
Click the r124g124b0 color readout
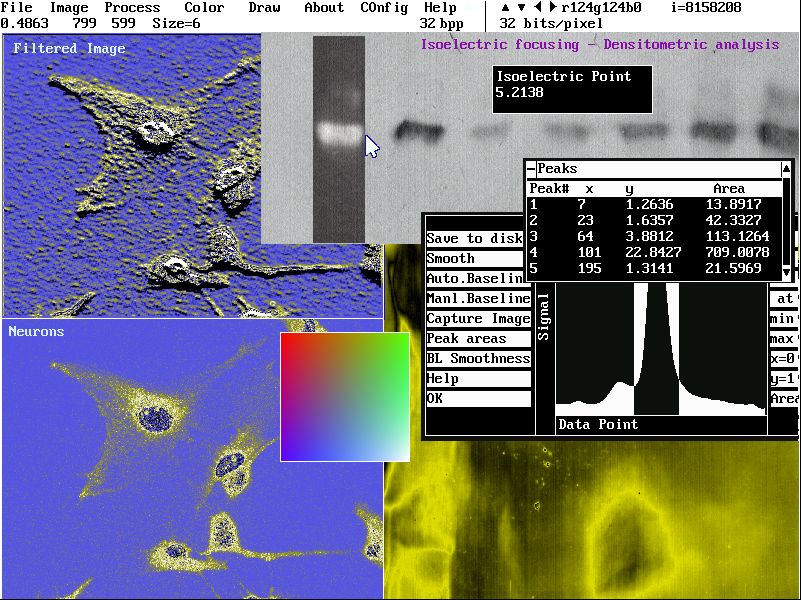[601, 8]
